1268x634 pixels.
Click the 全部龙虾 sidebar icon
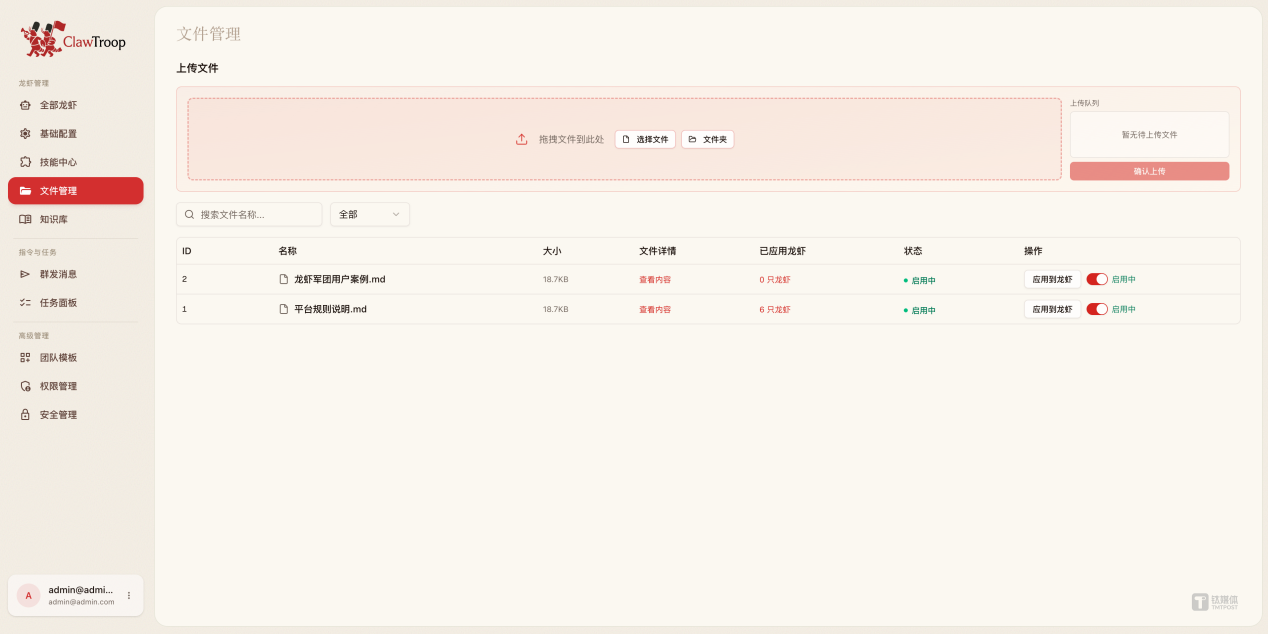click(25, 105)
